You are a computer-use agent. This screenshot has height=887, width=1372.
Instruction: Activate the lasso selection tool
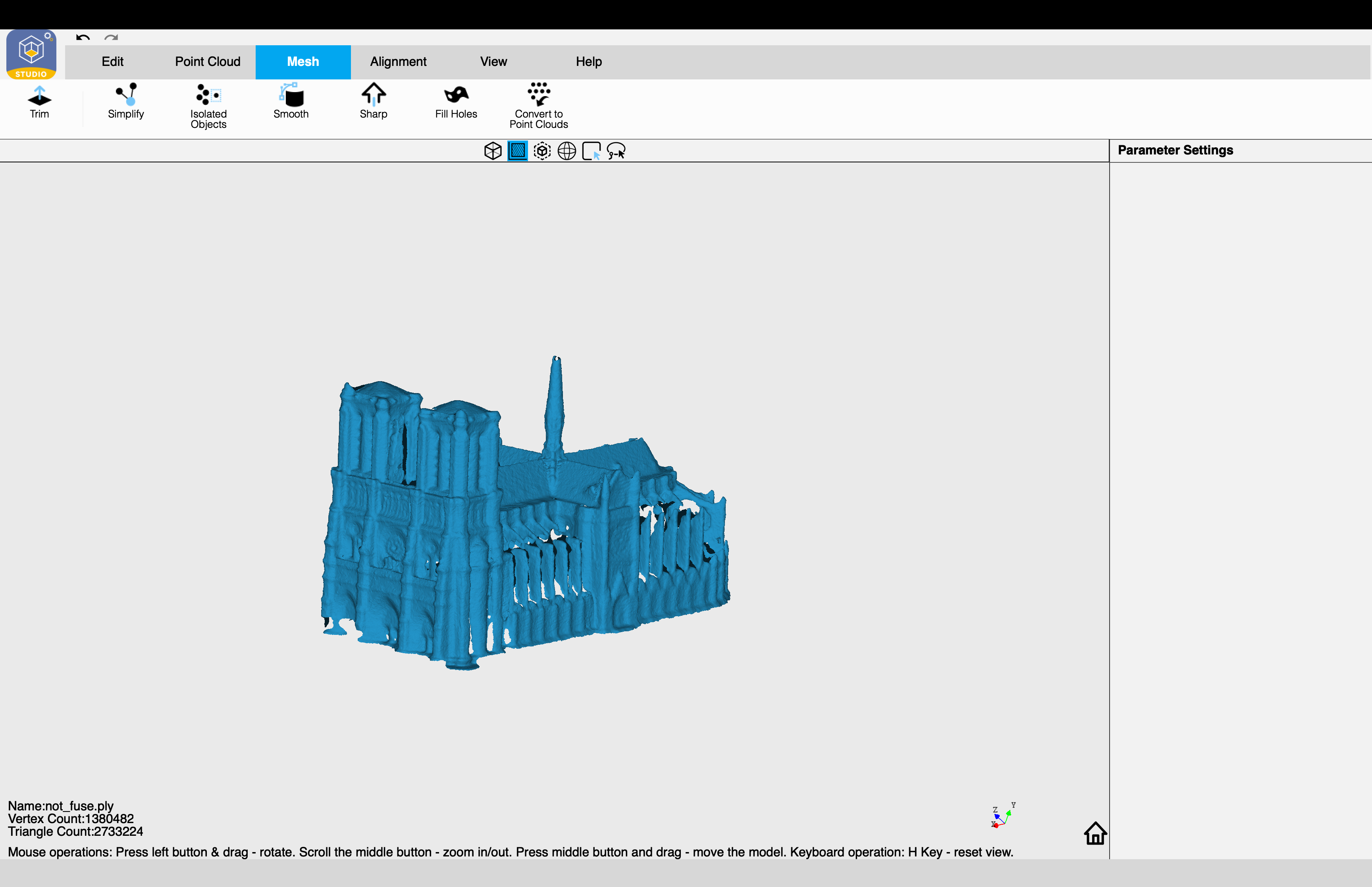[x=616, y=151]
